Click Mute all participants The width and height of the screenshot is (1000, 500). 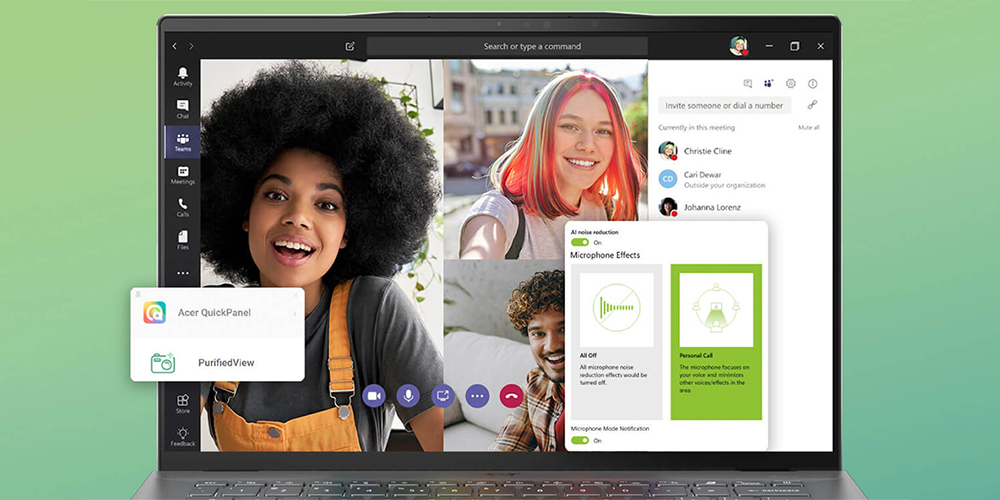click(x=808, y=128)
